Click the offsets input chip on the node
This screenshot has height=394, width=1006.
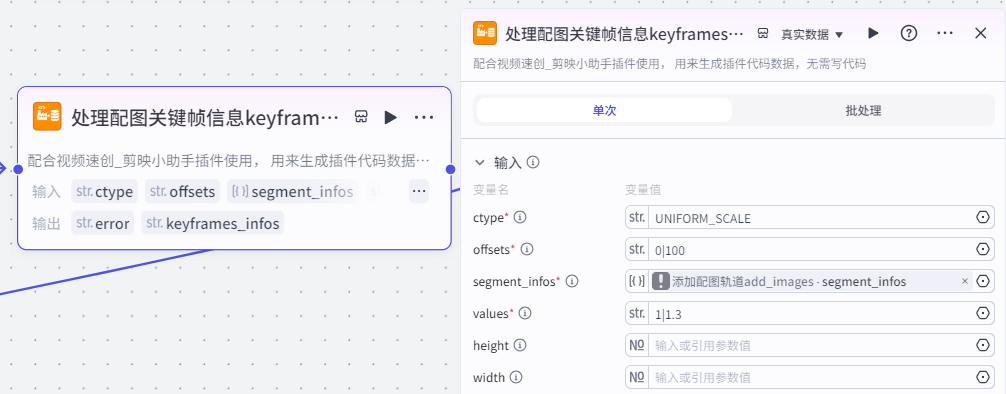[183, 191]
